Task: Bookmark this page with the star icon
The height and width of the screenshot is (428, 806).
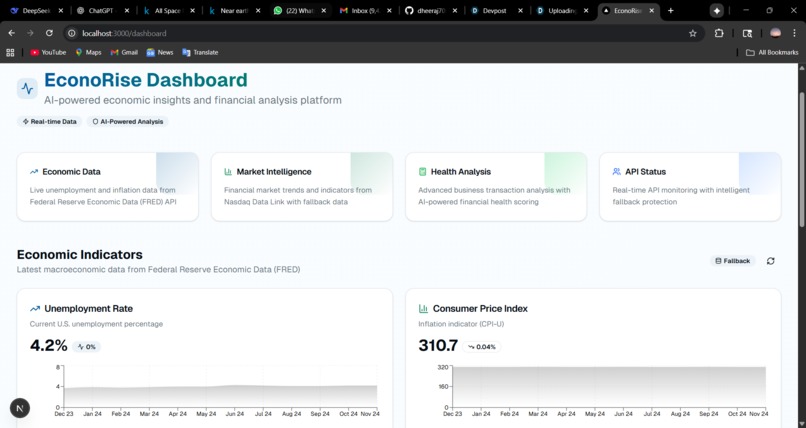Action: pos(692,33)
